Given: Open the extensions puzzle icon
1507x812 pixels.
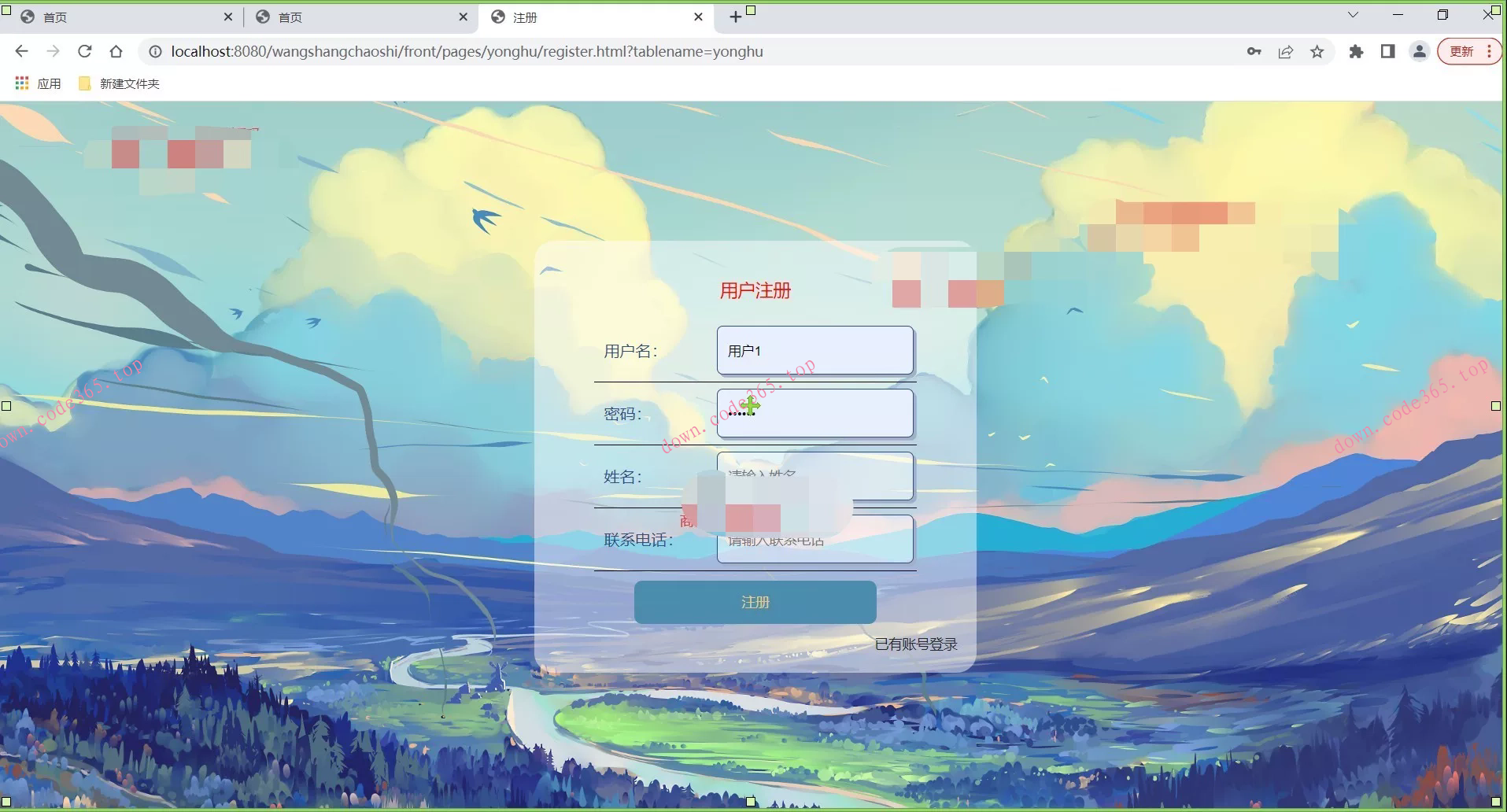Looking at the screenshot, I should (1356, 52).
